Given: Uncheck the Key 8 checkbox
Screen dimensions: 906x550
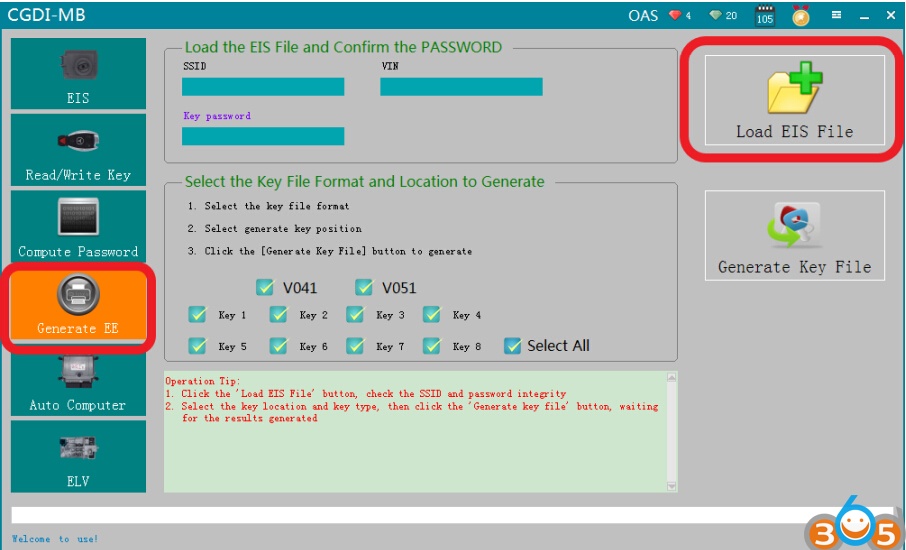Looking at the screenshot, I should (432, 345).
